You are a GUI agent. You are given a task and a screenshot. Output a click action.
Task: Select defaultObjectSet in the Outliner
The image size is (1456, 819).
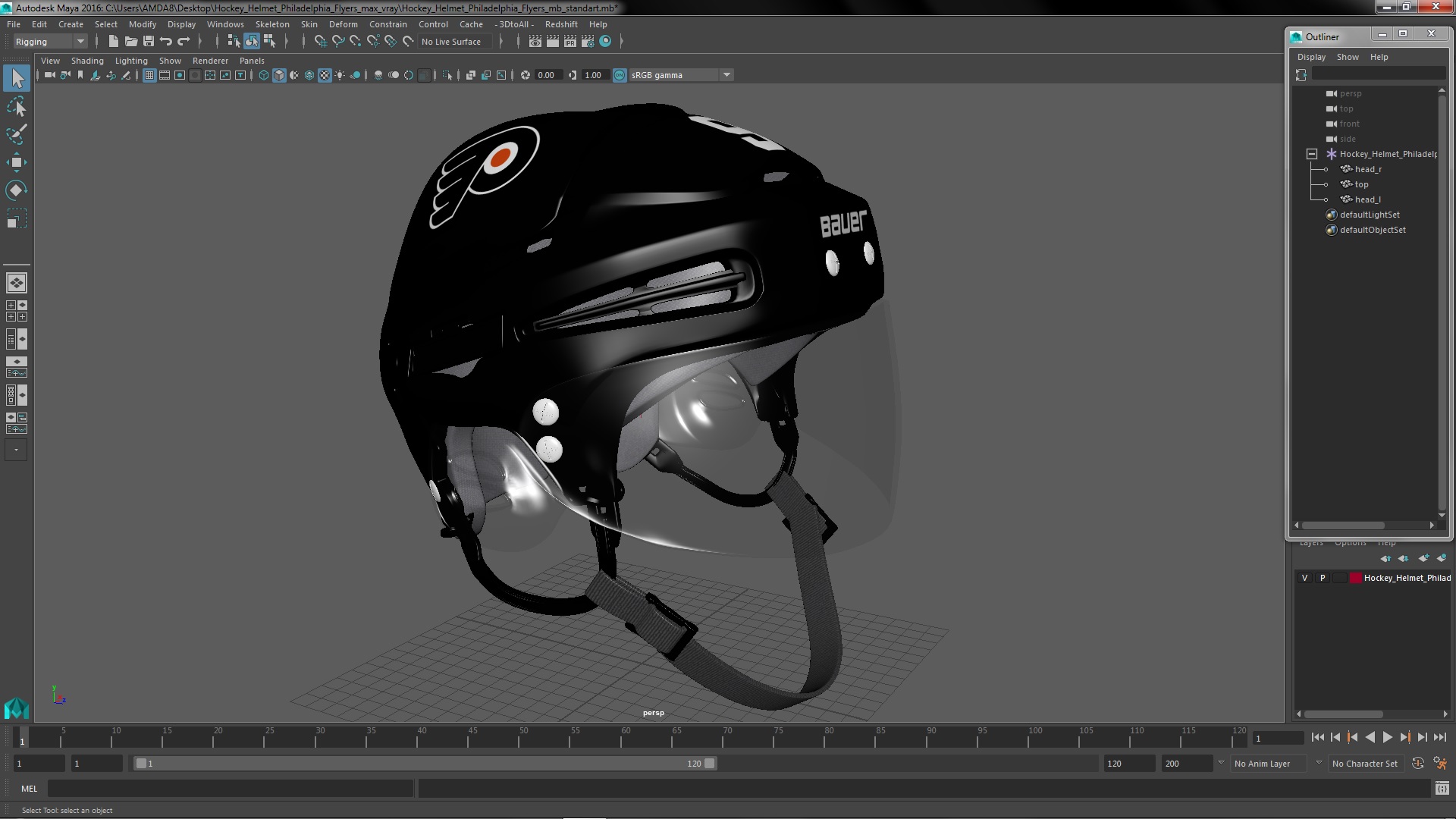click(1373, 230)
